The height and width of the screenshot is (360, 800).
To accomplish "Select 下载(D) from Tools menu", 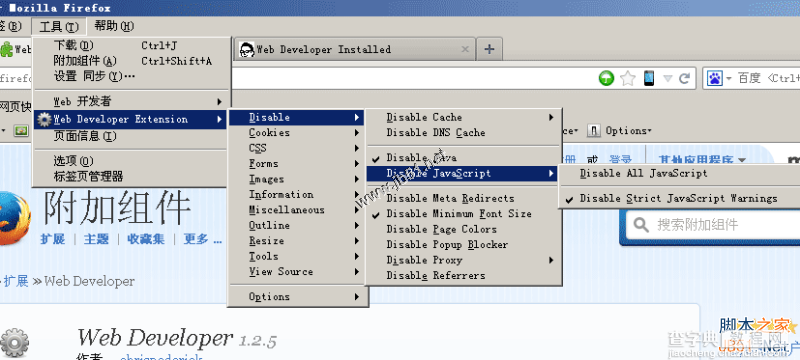I will pyautogui.click(x=132, y=46).
